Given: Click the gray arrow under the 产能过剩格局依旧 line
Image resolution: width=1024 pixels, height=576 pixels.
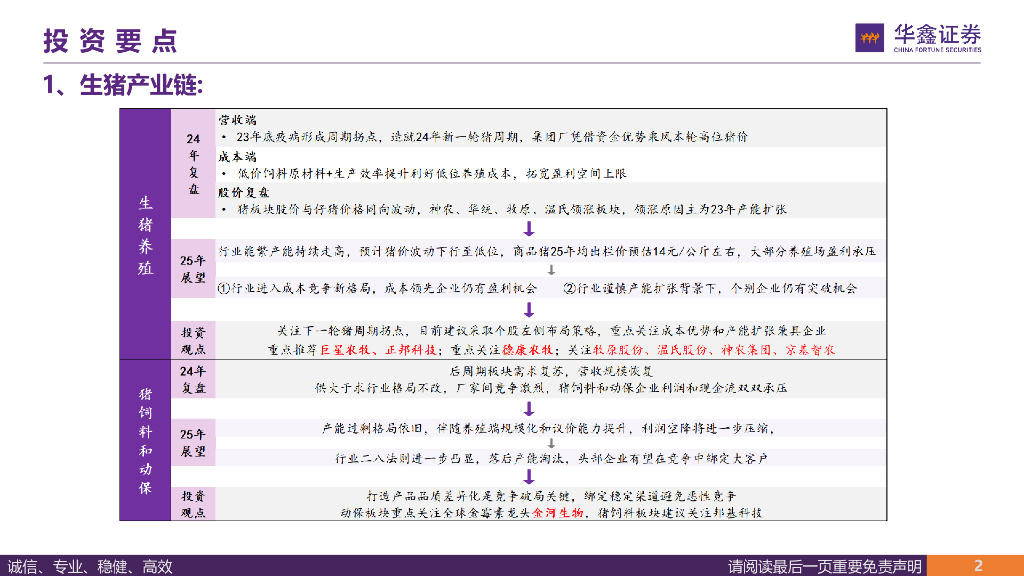Looking at the screenshot, I should tap(530, 441).
